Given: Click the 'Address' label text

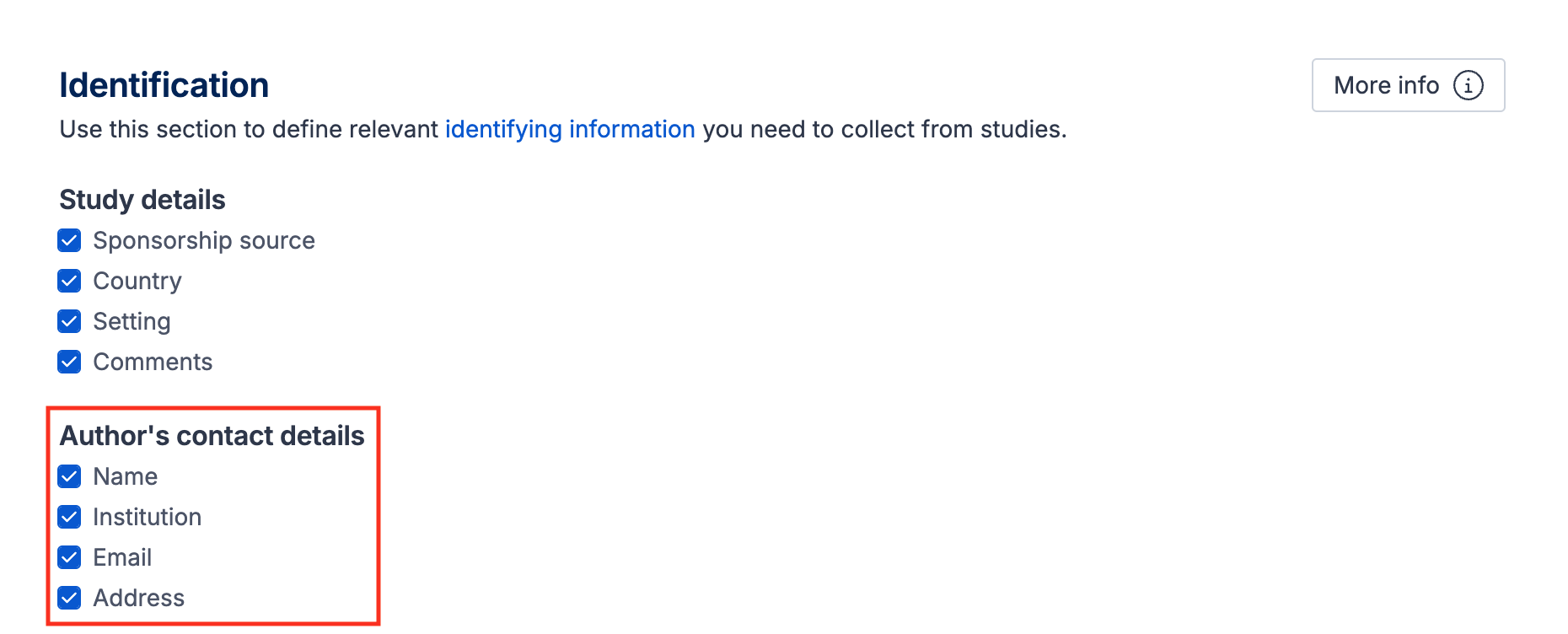Looking at the screenshot, I should (138, 598).
